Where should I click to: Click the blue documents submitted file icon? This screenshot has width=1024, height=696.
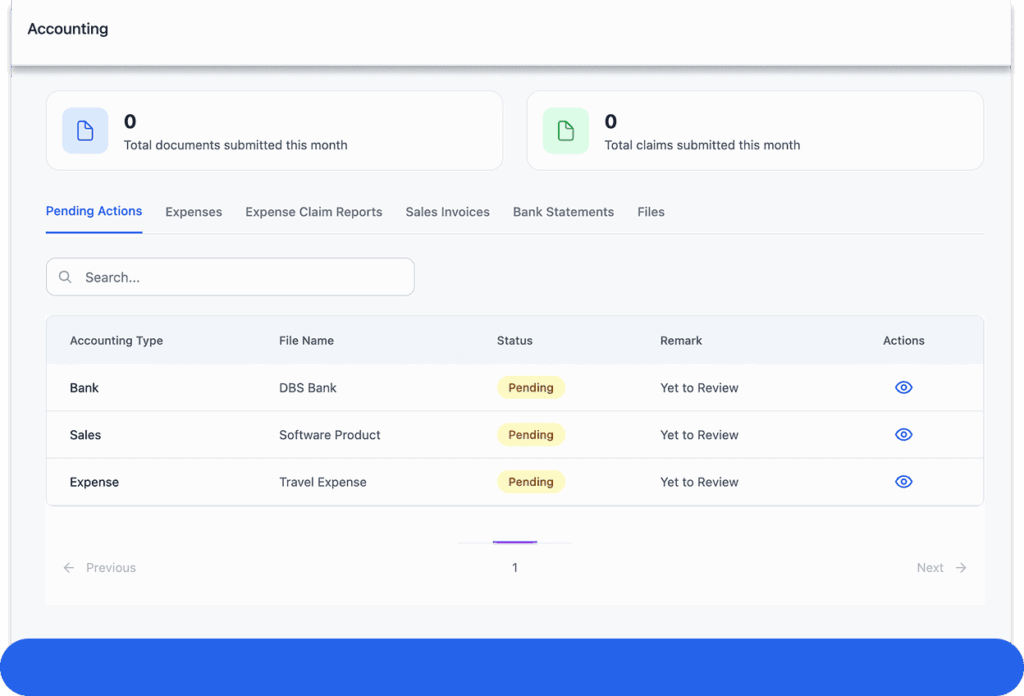point(85,131)
